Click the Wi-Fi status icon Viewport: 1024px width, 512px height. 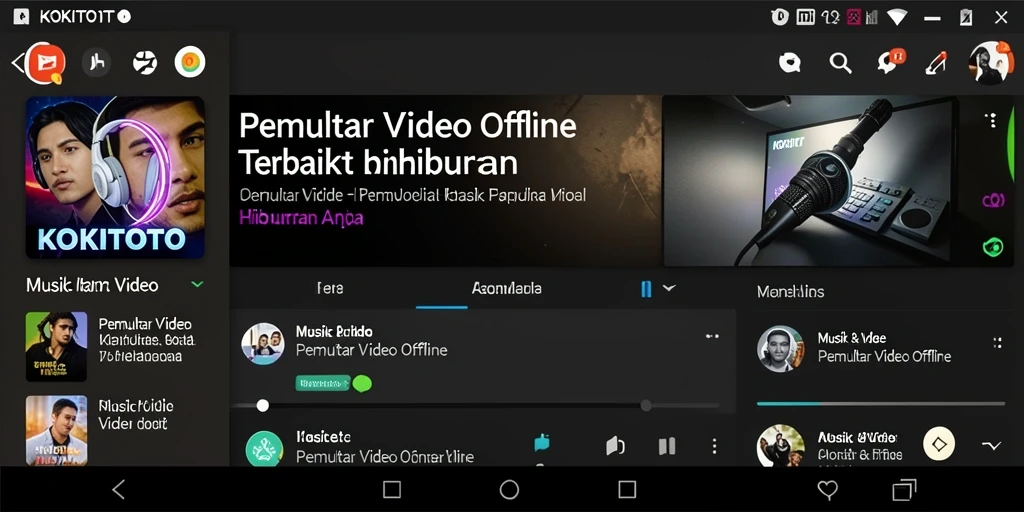tap(897, 17)
